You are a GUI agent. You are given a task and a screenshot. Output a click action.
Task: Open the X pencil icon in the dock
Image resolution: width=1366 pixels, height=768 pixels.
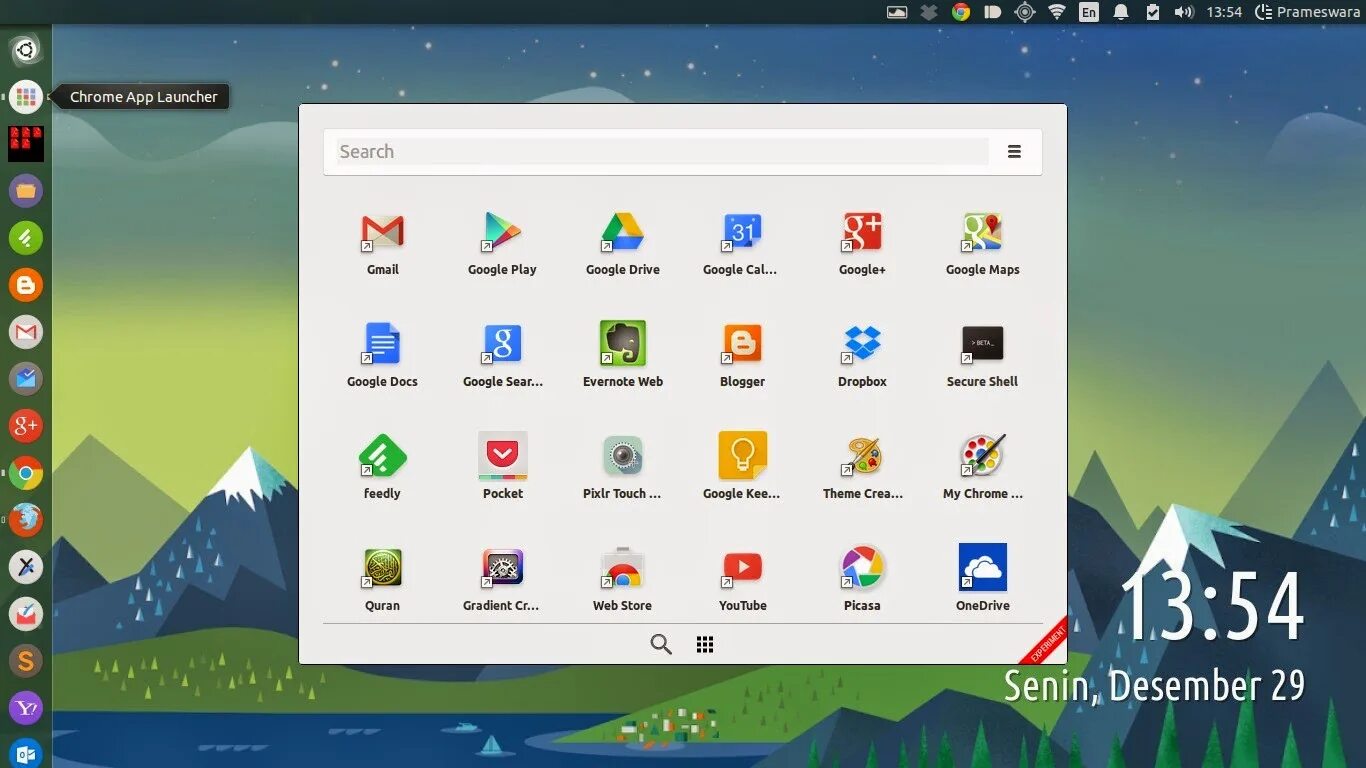pos(26,567)
